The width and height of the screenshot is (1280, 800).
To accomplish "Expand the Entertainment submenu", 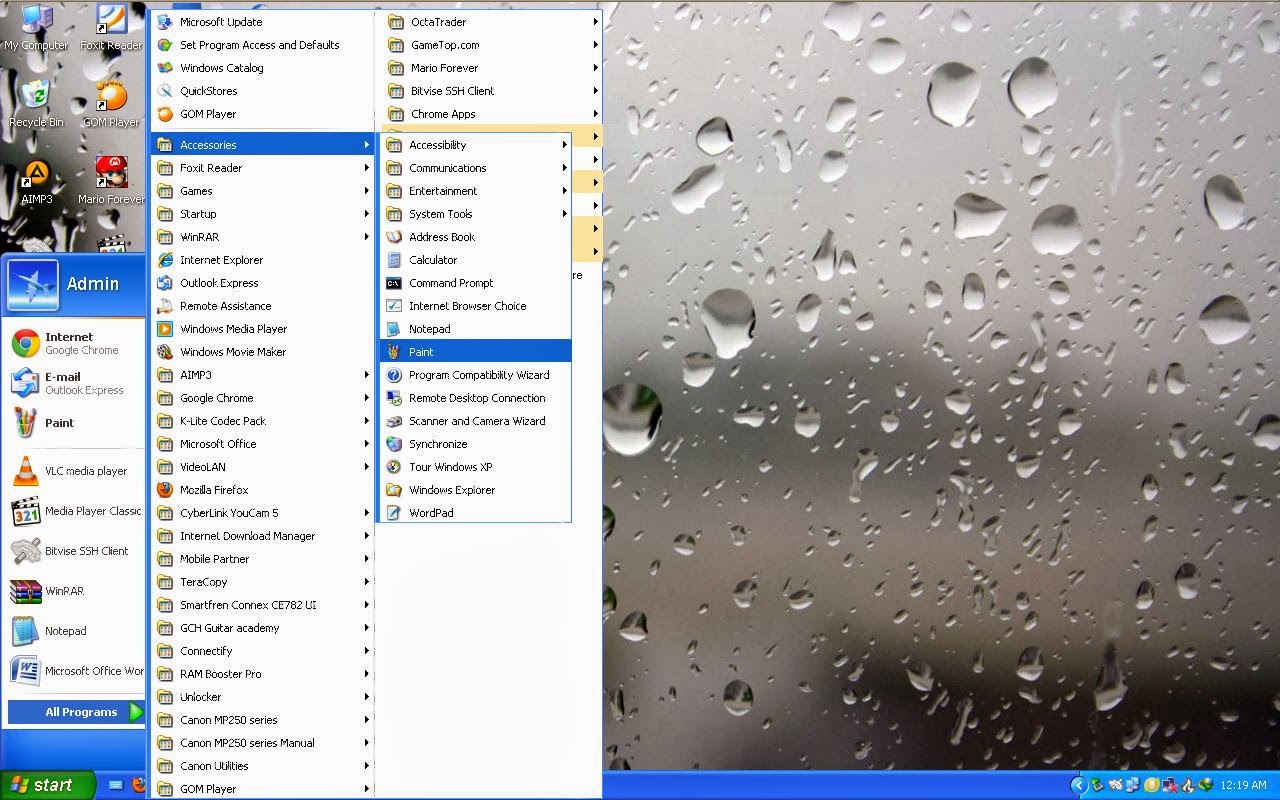I will tap(475, 191).
